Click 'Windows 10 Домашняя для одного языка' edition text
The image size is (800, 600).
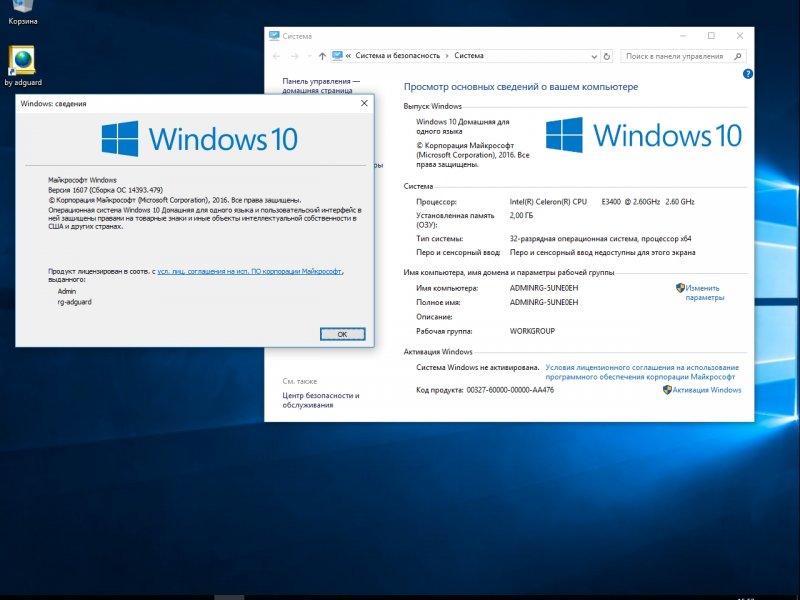[463, 127]
